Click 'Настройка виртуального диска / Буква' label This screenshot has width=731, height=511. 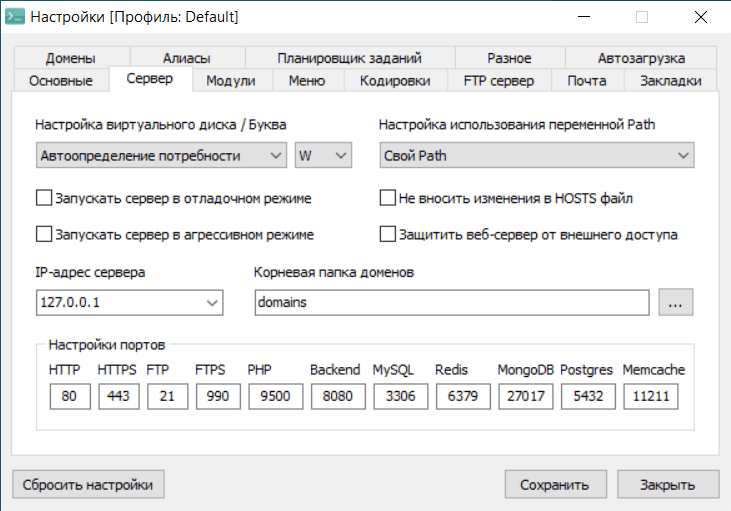pyautogui.click(x=161, y=124)
